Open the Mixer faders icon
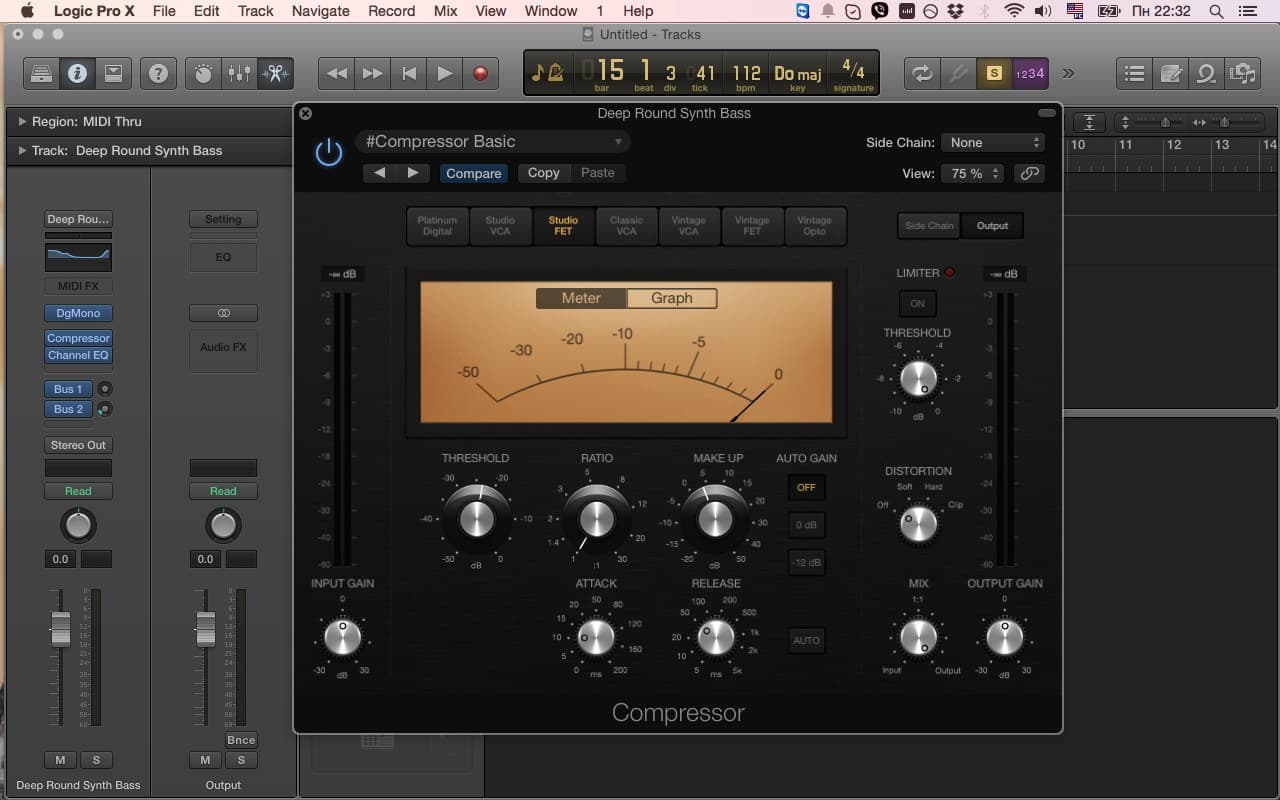 pos(239,73)
